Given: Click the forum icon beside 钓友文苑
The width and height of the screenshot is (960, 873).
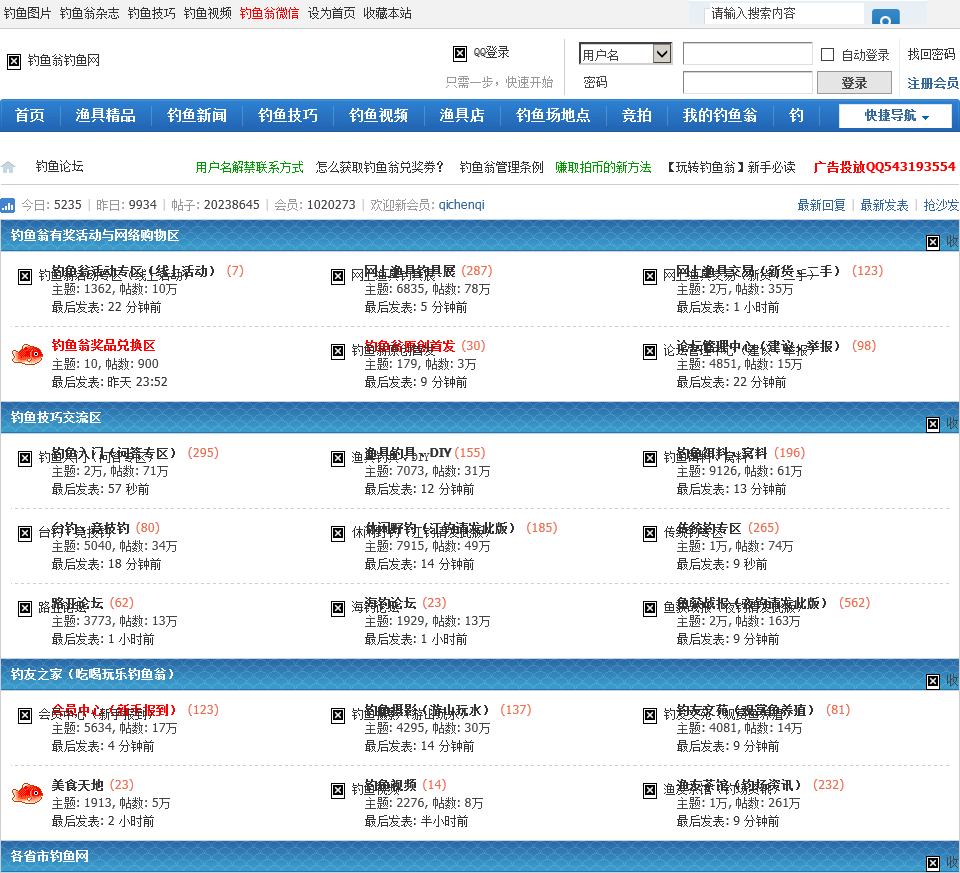Looking at the screenshot, I should click(650, 716).
